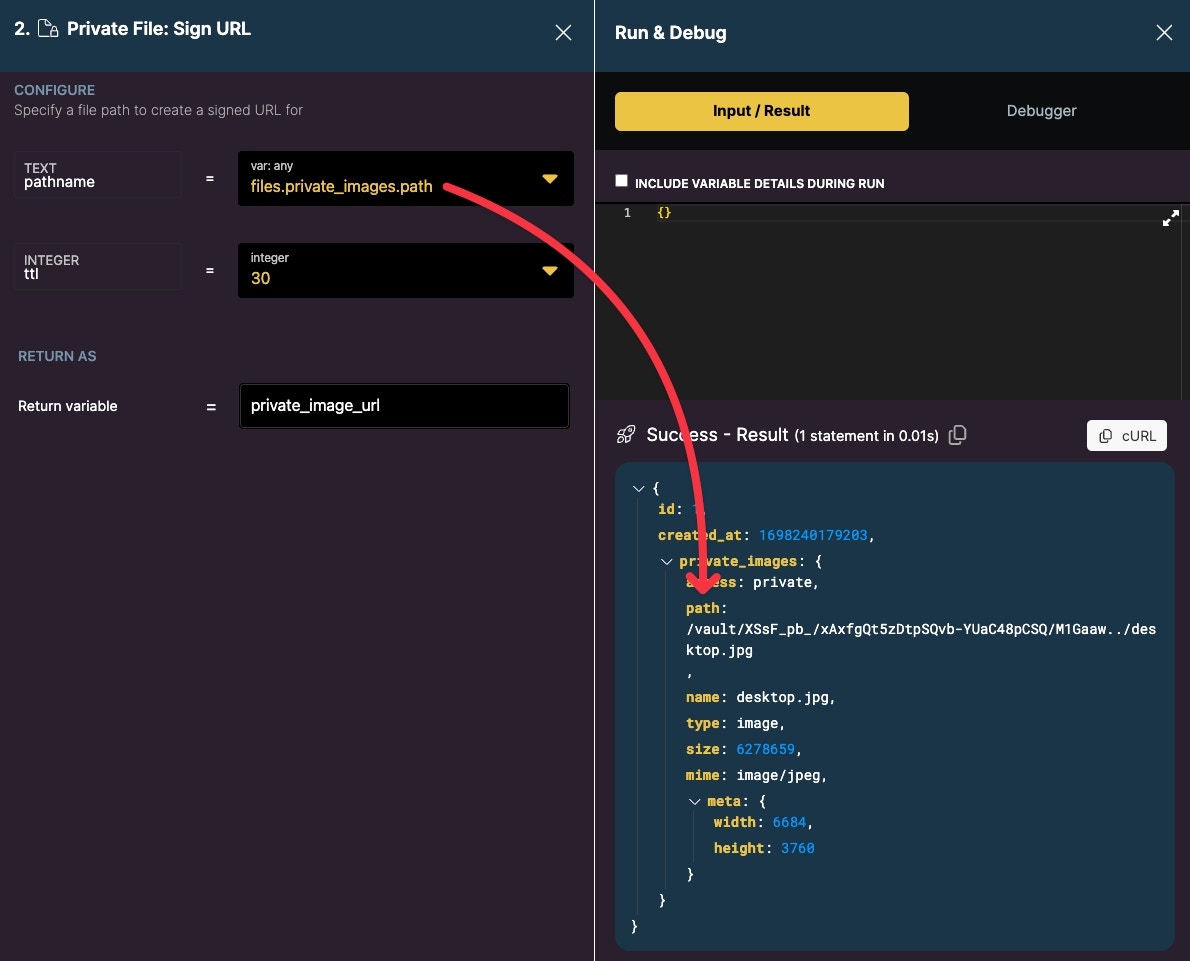Collapse the root result object
Image resolution: width=1190 pixels, height=961 pixels.
click(x=638, y=489)
